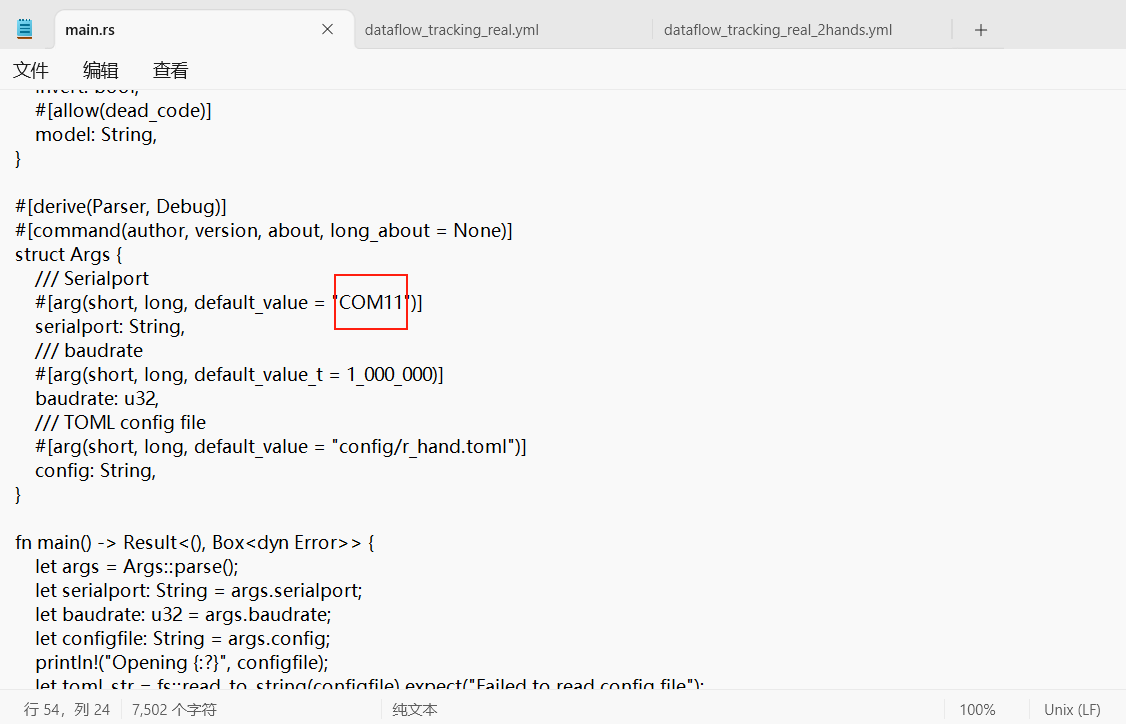1126x724 pixels.
Task: Place cursor on config/r_hand.toml string
Action: (424, 447)
